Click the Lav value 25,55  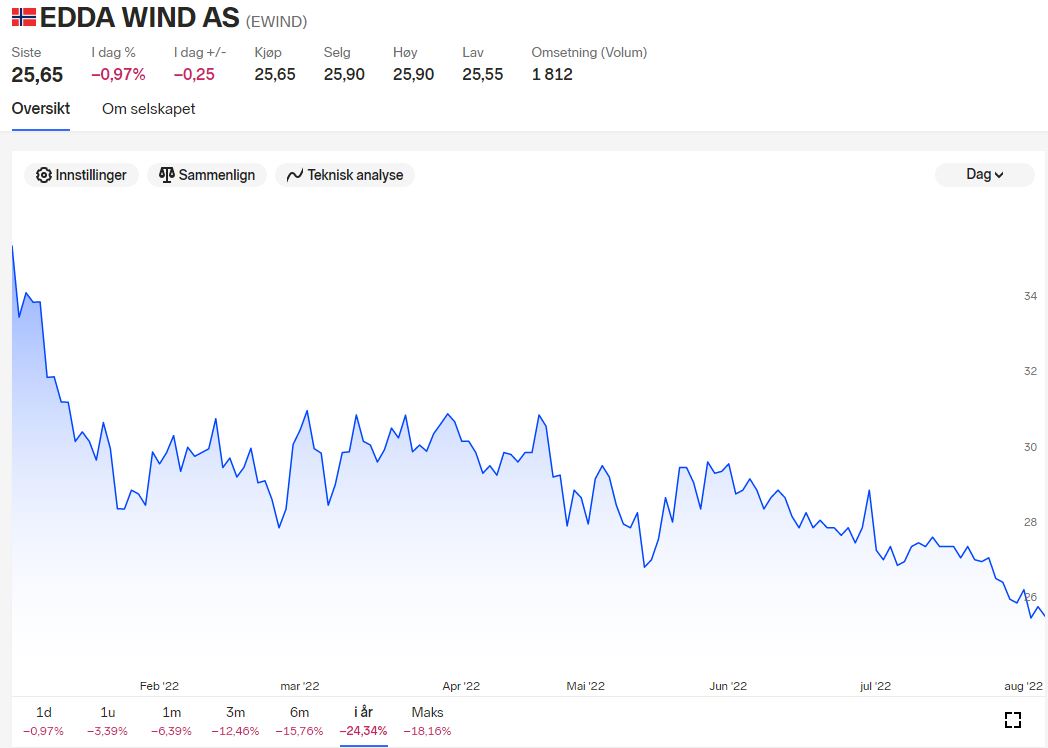483,74
